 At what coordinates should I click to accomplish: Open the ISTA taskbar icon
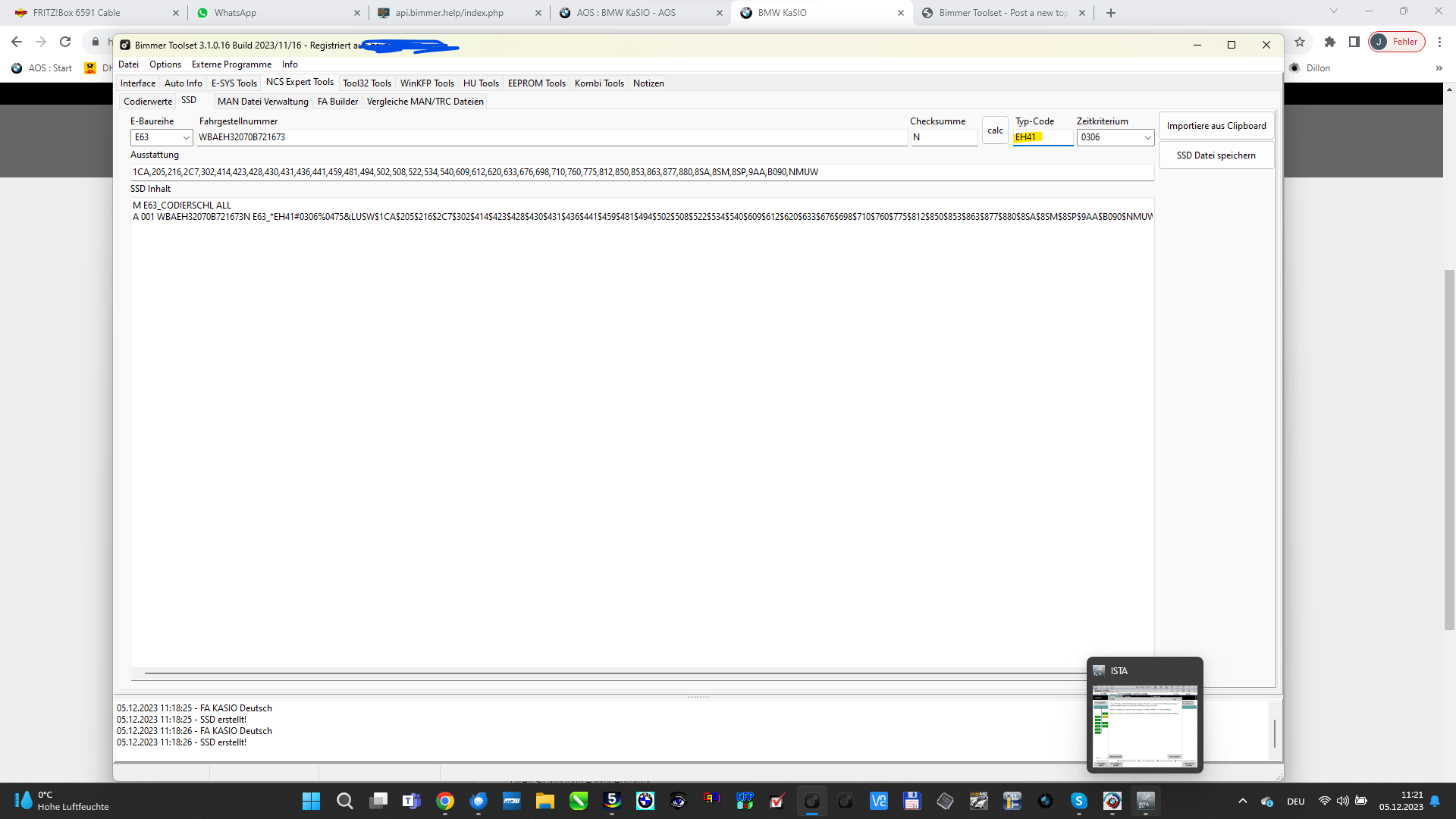pos(1145,801)
